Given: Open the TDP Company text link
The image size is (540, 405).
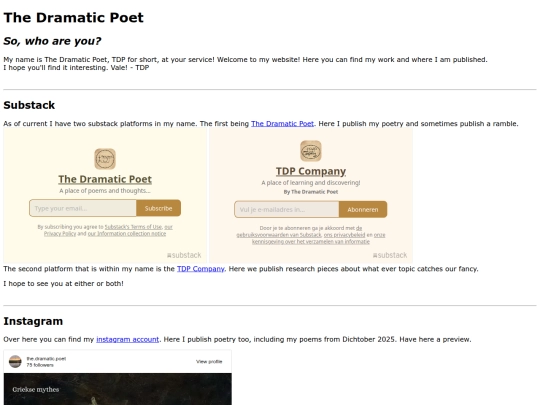Looking at the screenshot, I should pos(200,269).
